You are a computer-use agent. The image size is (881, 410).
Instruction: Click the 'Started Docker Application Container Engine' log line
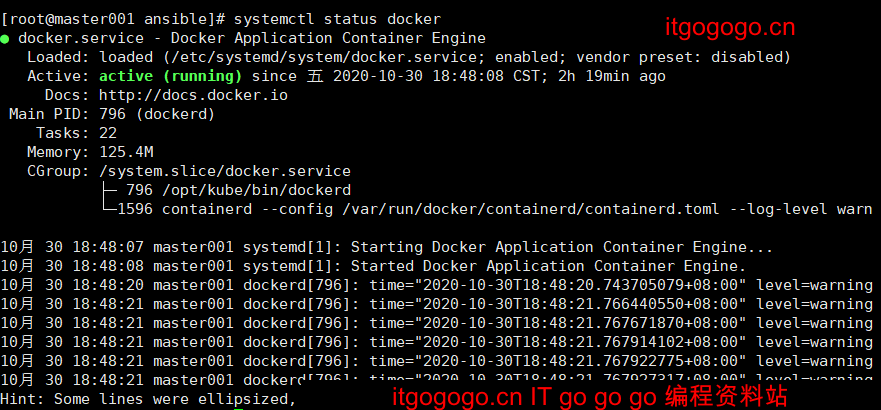373,266
